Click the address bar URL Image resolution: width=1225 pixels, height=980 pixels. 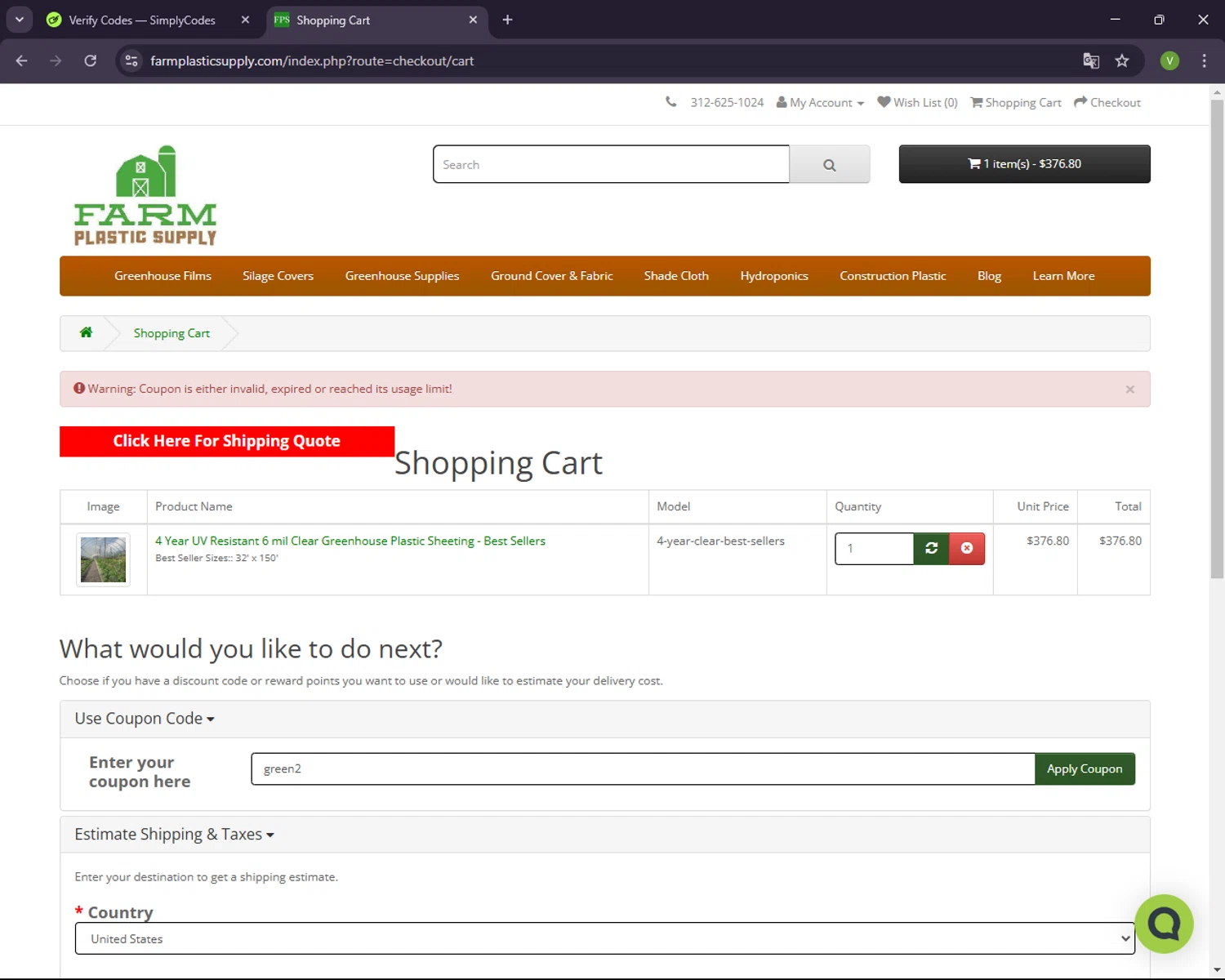pos(312,61)
